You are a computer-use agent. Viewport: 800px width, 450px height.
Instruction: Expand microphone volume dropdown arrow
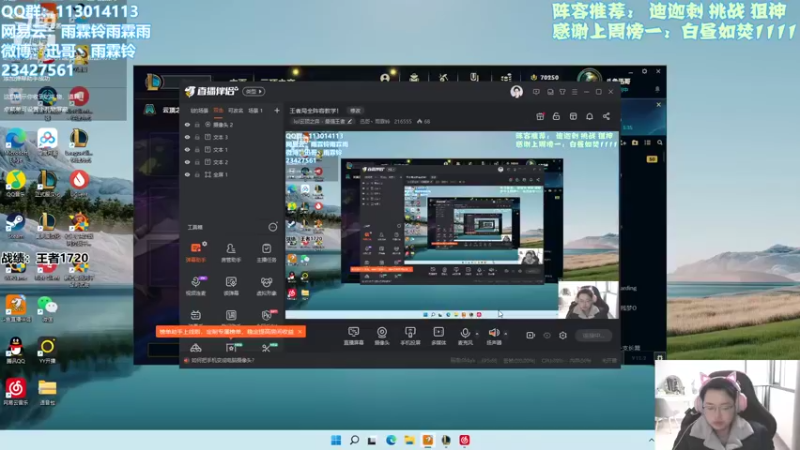coord(477,334)
